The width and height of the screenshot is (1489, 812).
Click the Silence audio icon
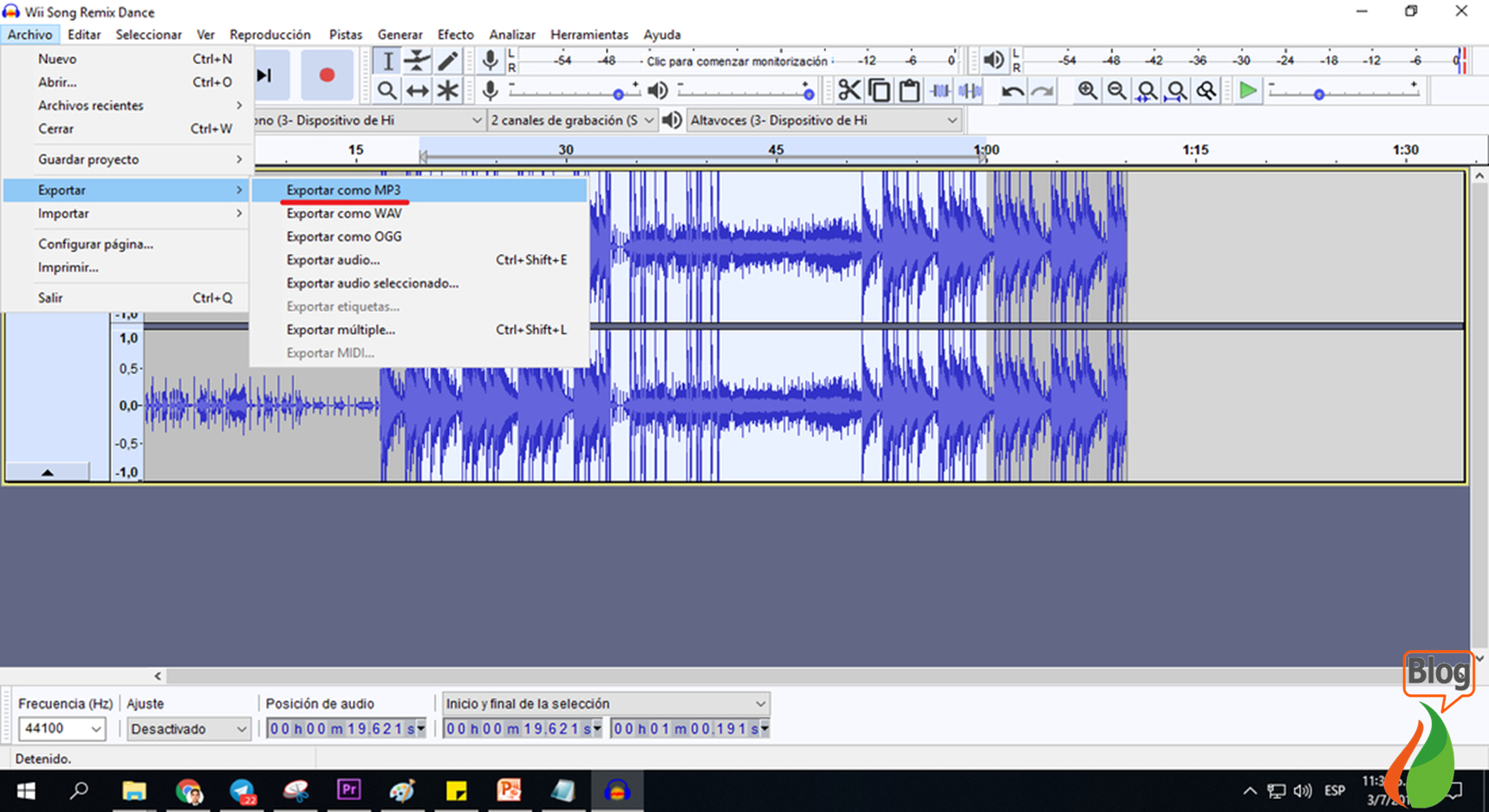(x=969, y=90)
